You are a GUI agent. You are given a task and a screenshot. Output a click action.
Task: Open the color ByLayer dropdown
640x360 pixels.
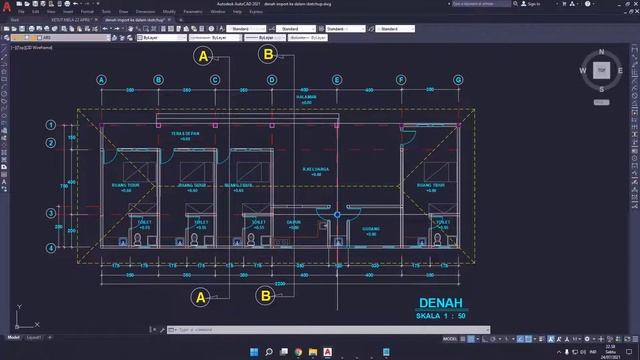(162, 38)
